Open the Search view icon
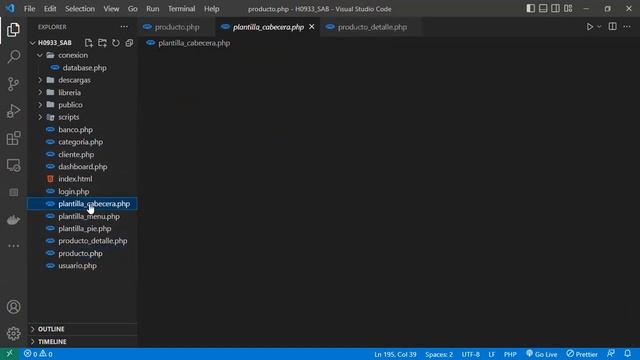Viewport: 640px width, 360px height. [x=13, y=57]
